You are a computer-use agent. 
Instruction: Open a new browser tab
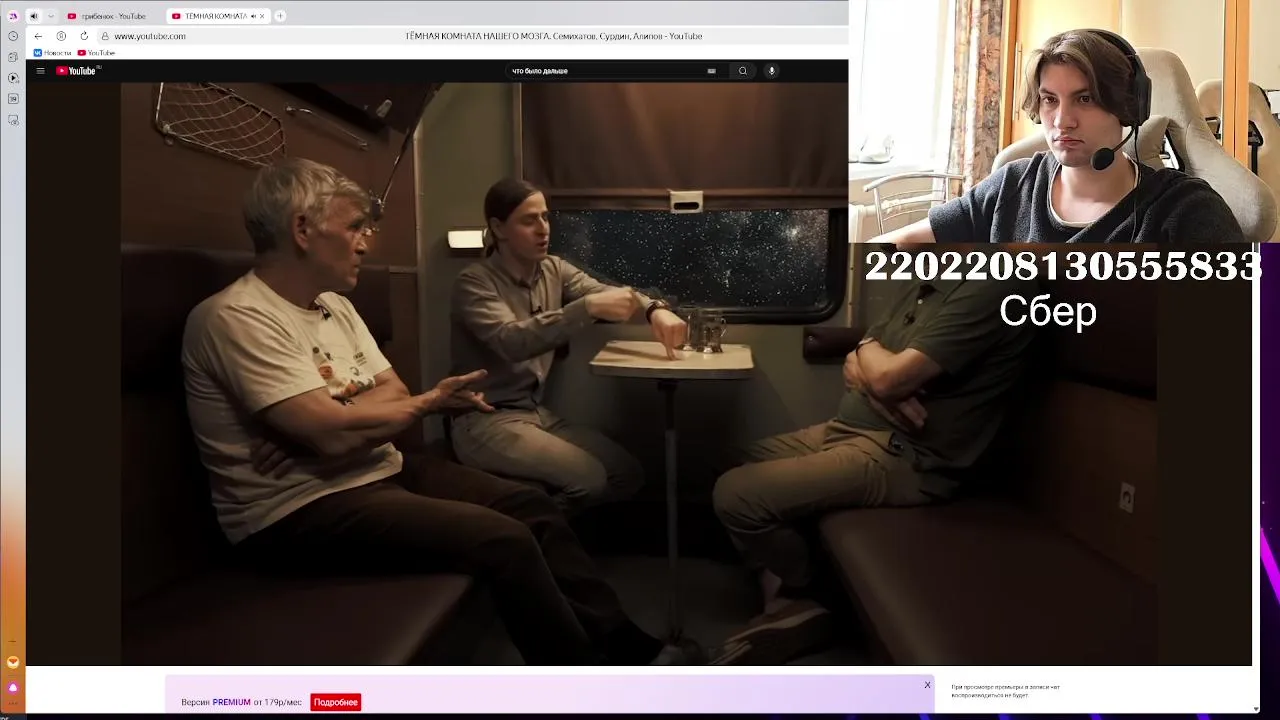click(280, 16)
